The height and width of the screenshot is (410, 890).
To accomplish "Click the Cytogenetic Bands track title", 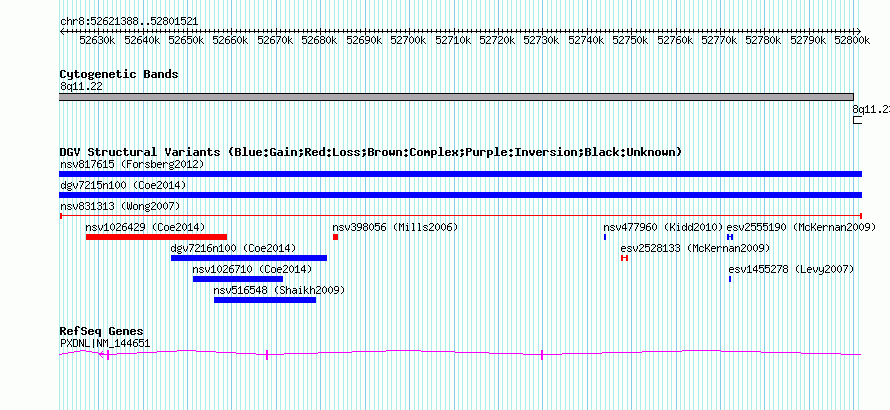I will [119, 74].
